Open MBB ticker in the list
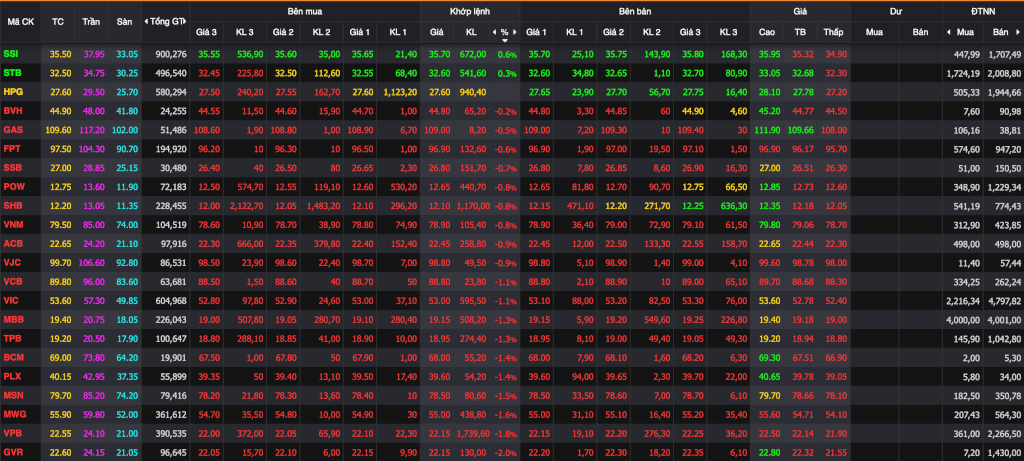Screen dimensions: 1024x461 12,319
